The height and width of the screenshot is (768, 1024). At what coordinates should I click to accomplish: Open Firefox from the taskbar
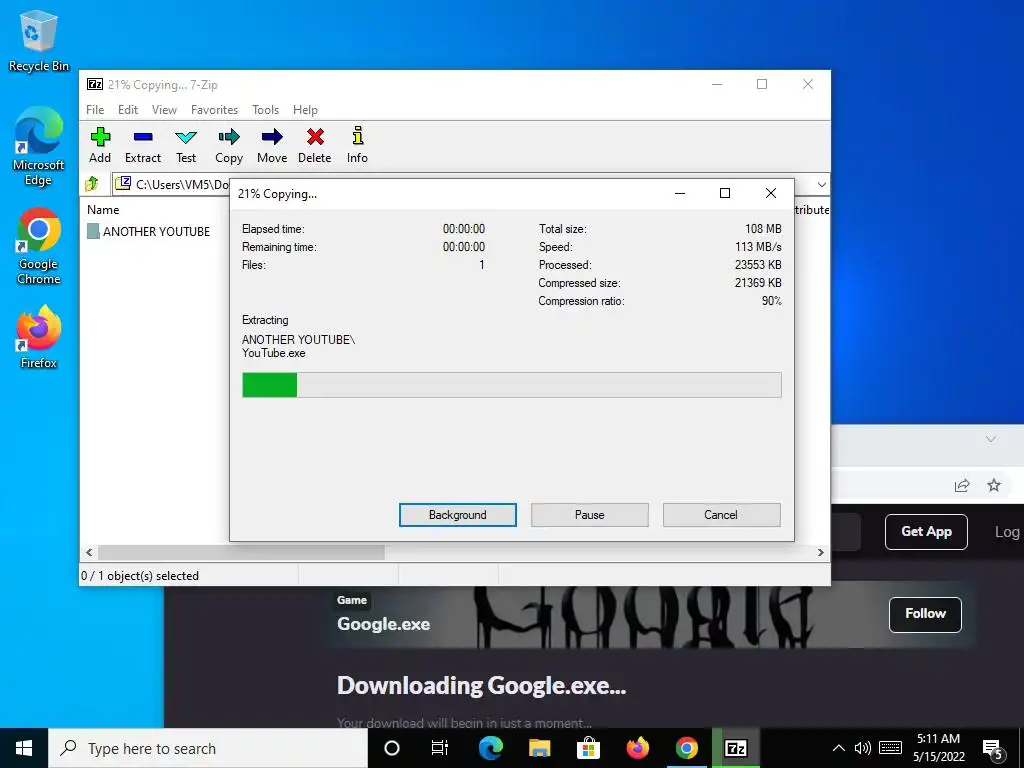(637, 748)
